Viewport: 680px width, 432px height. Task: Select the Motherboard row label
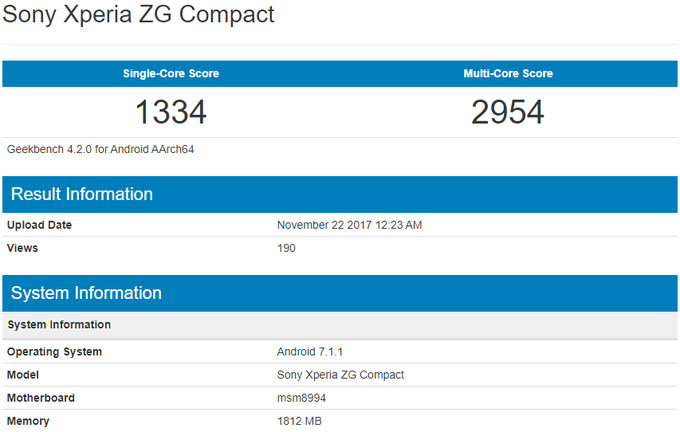pyautogui.click(x=40, y=398)
